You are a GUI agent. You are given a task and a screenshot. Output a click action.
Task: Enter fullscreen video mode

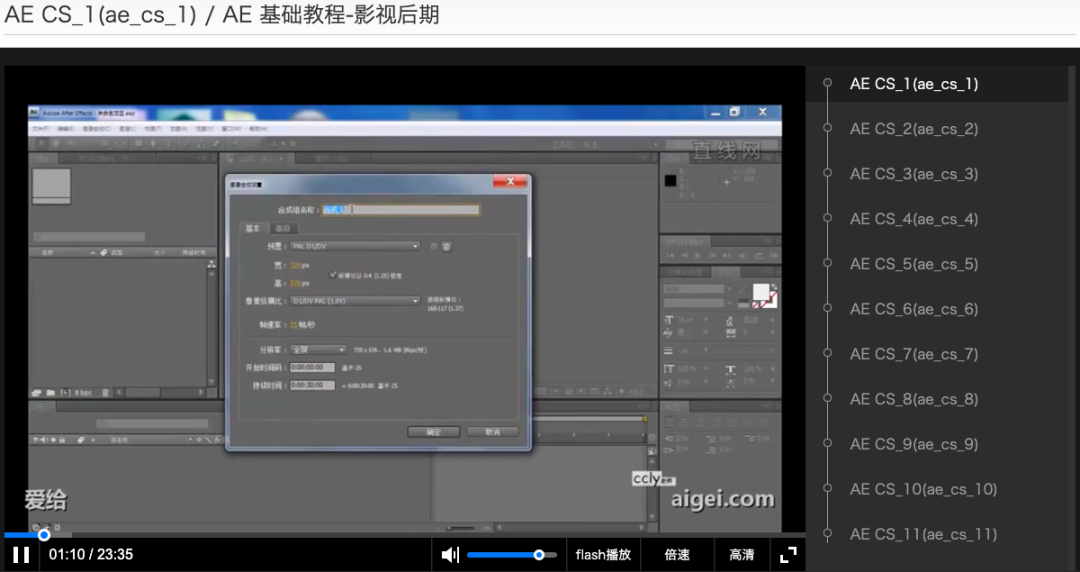coord(788,555)
